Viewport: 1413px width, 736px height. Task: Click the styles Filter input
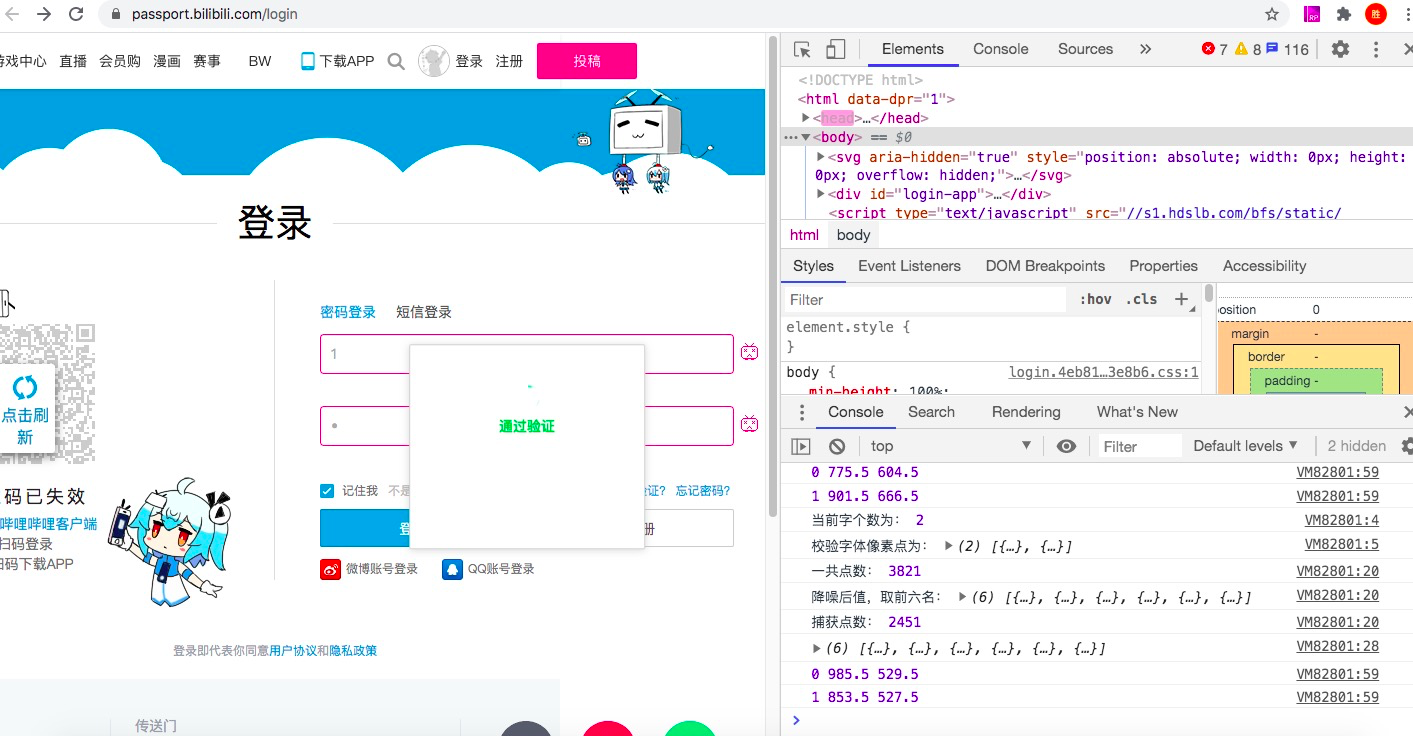925,299
